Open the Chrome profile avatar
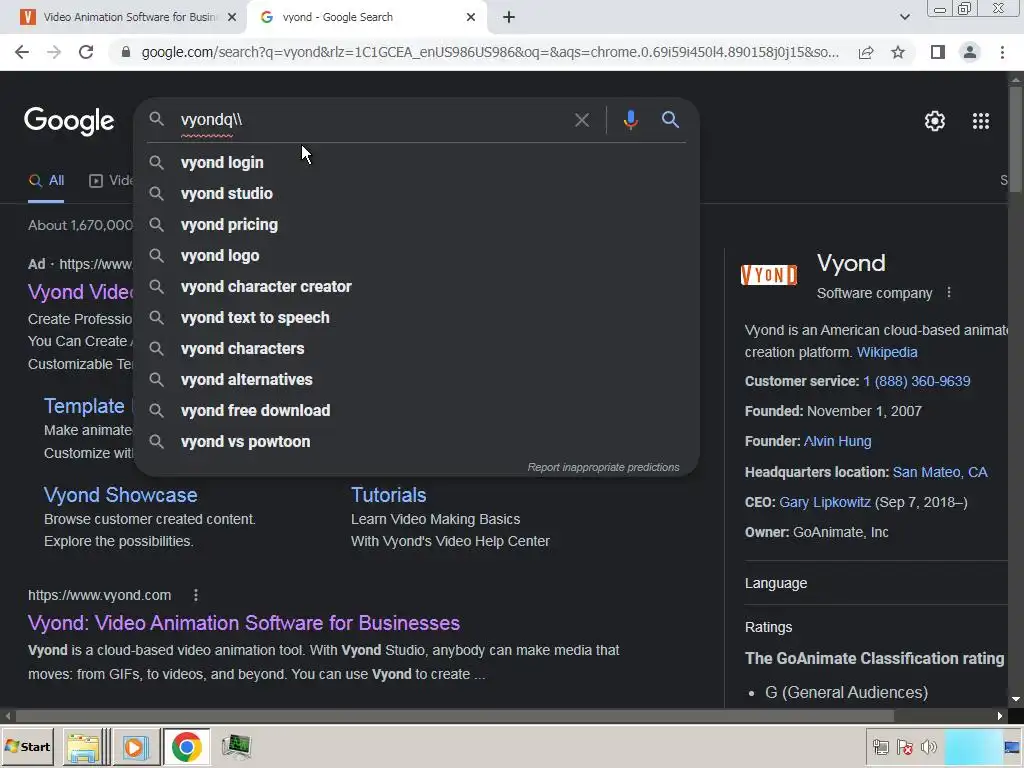 coord(970,52)
